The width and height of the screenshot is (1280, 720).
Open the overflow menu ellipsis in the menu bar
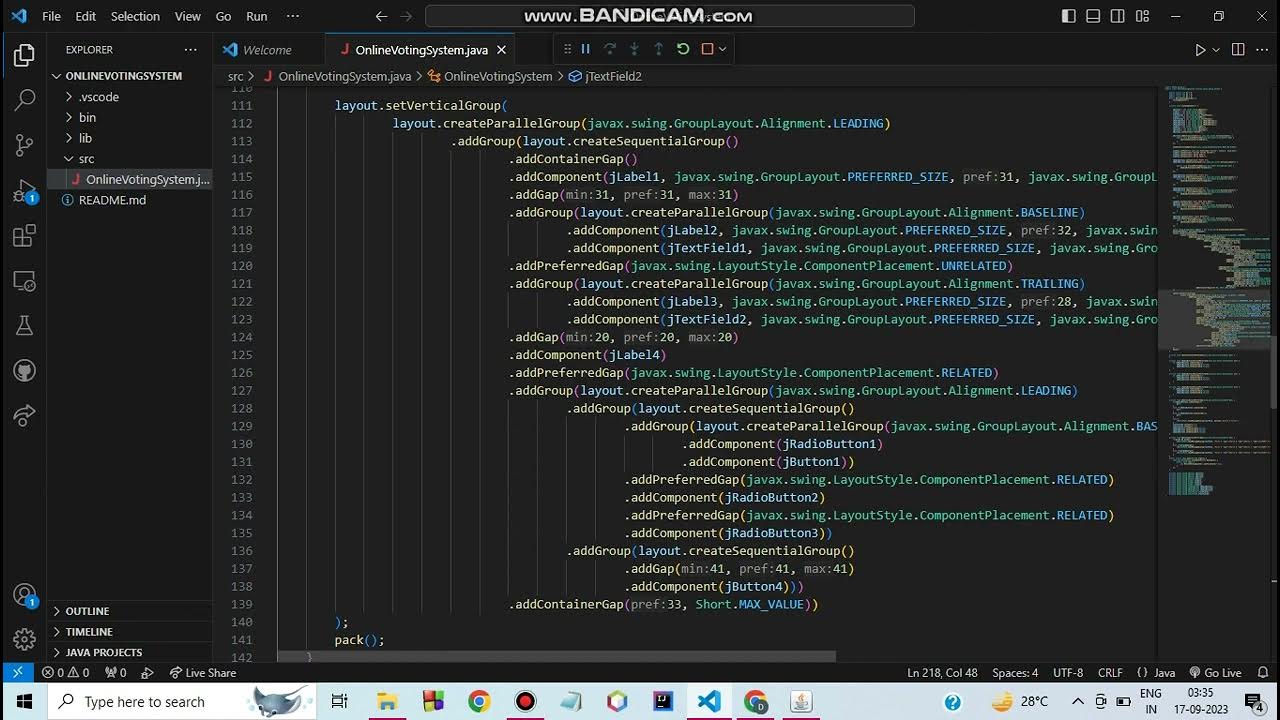pos(293,16)
